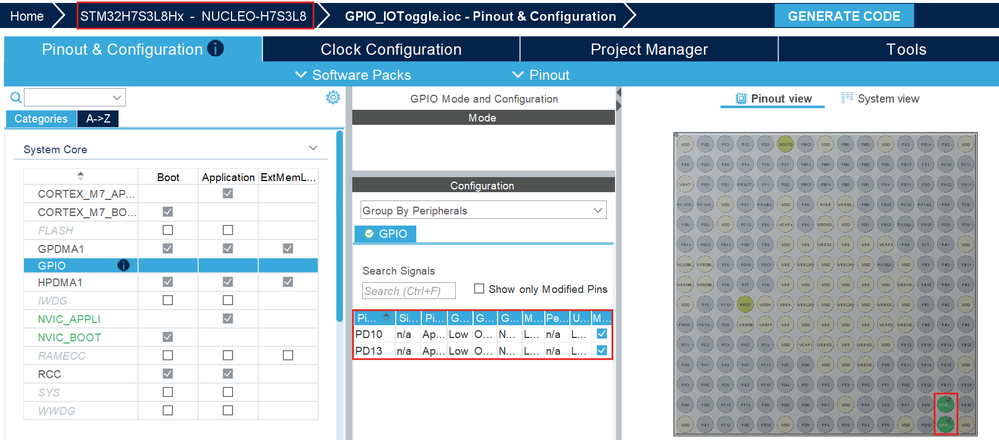Toggle Modified checkbox in PD10 row
The width and height of the screenshot is (999, 440).
click(x=601, y=333)
